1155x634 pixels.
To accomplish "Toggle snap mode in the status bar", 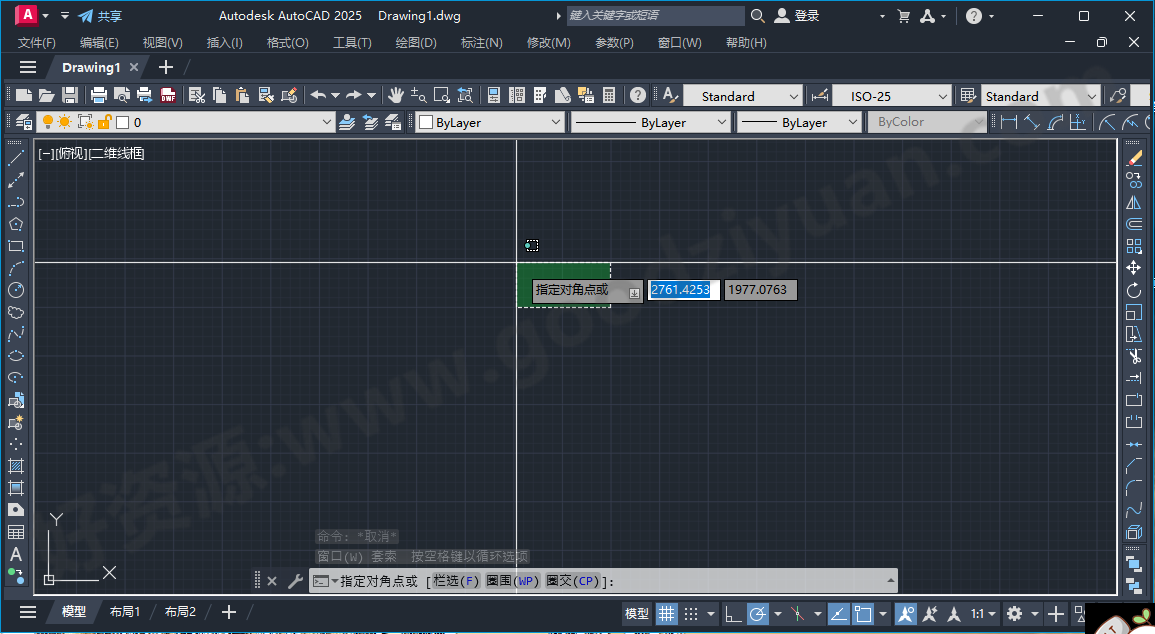I will coord(692,613).
